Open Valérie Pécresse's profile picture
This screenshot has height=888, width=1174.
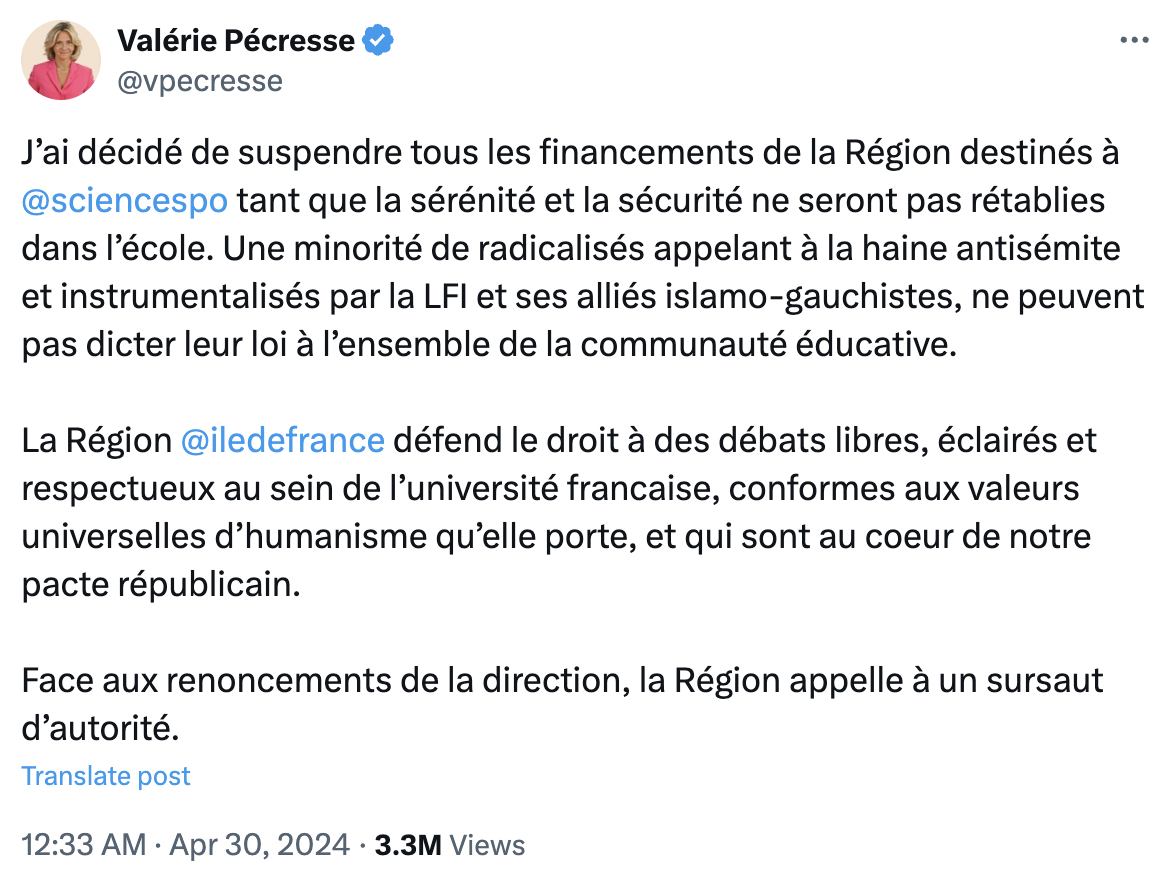coord(61,61)
